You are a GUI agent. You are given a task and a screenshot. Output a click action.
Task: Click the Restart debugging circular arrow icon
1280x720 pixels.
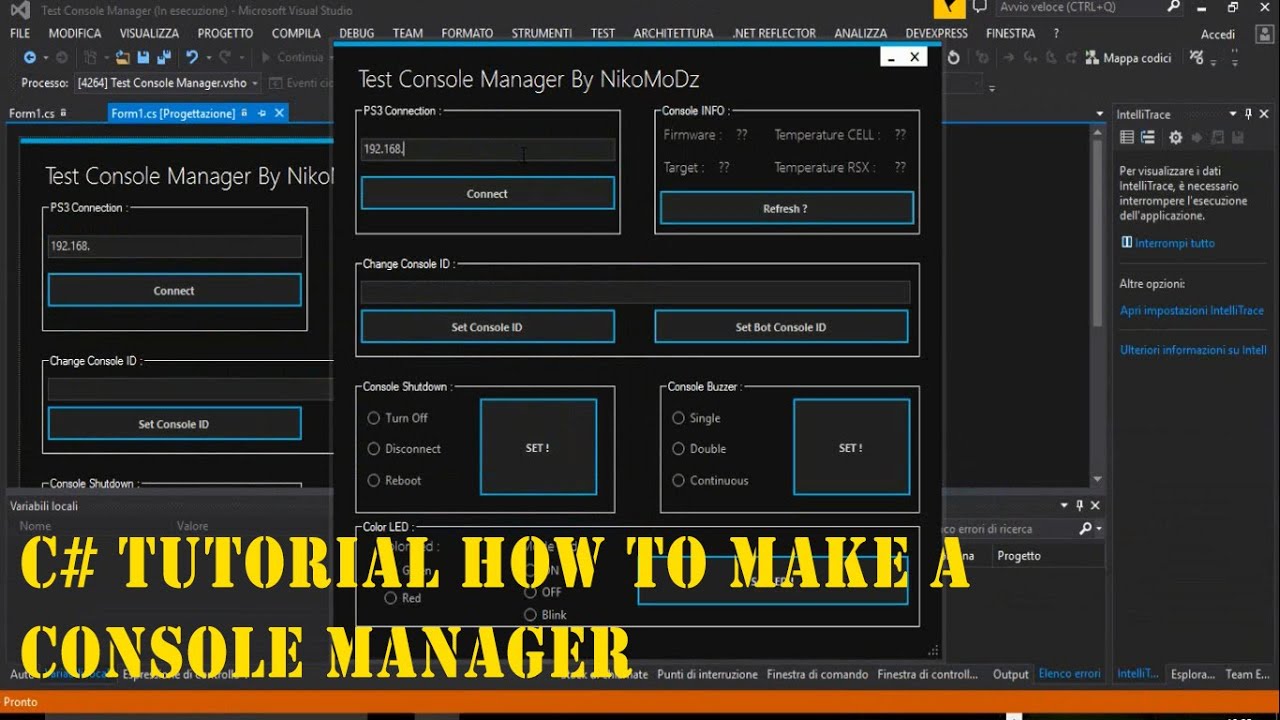coord(954,58)
